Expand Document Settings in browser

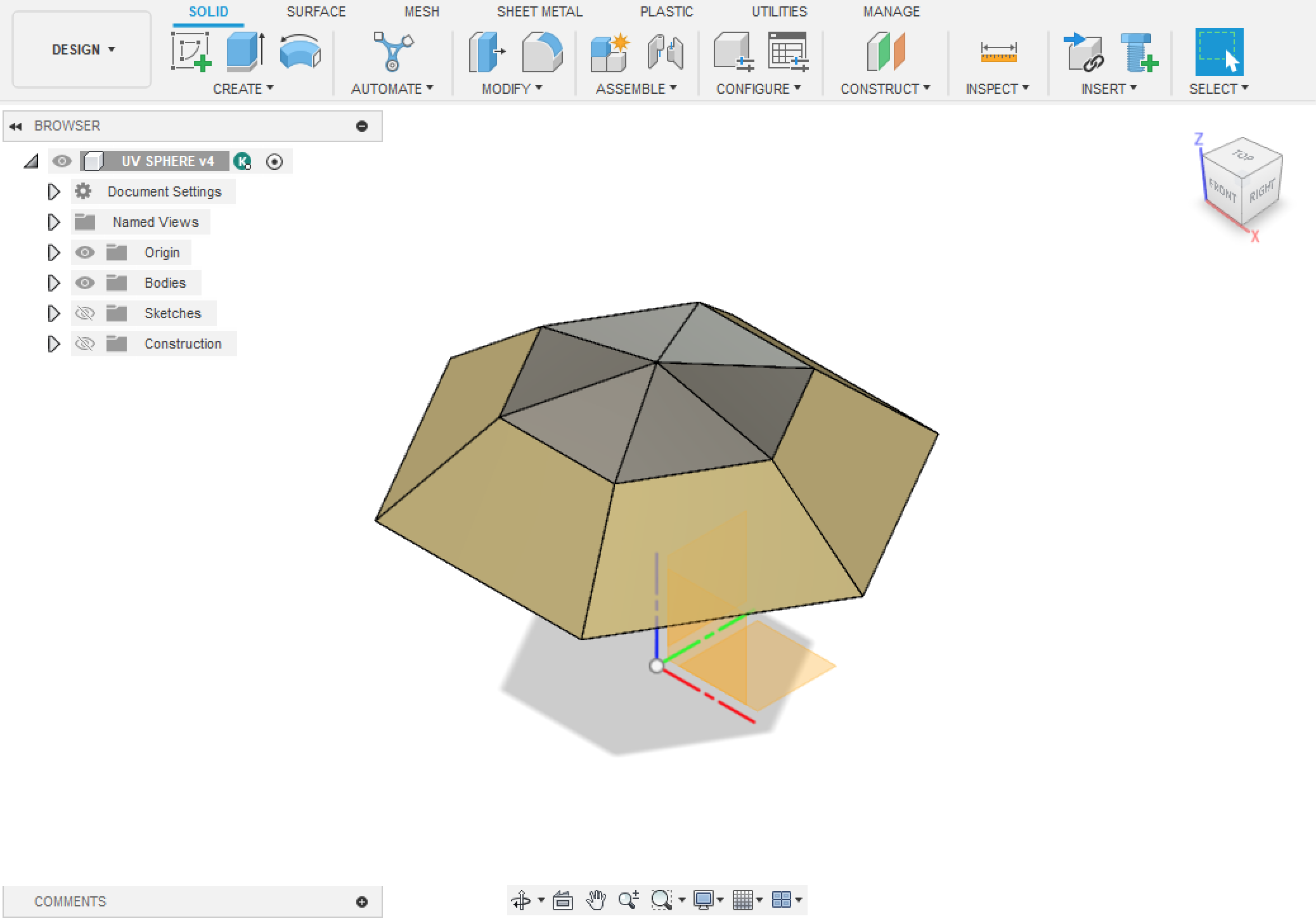point(54,191)
